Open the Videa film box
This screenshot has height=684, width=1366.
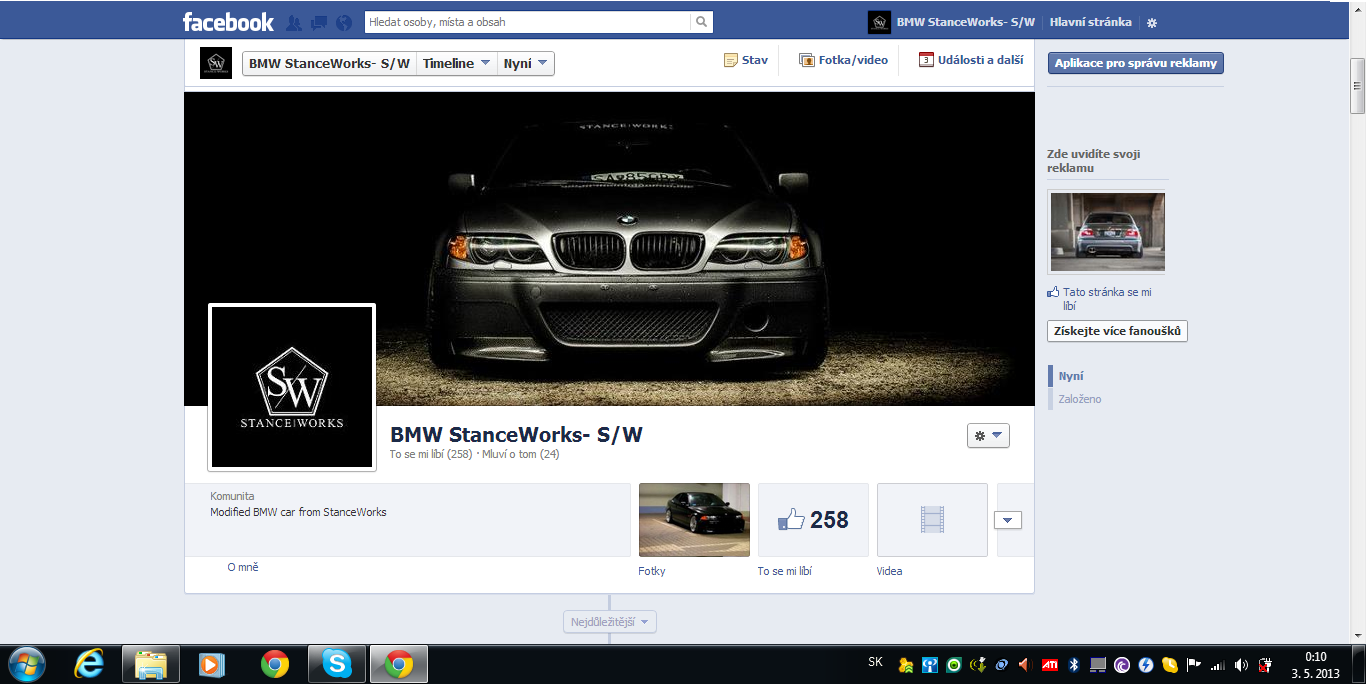932,520
